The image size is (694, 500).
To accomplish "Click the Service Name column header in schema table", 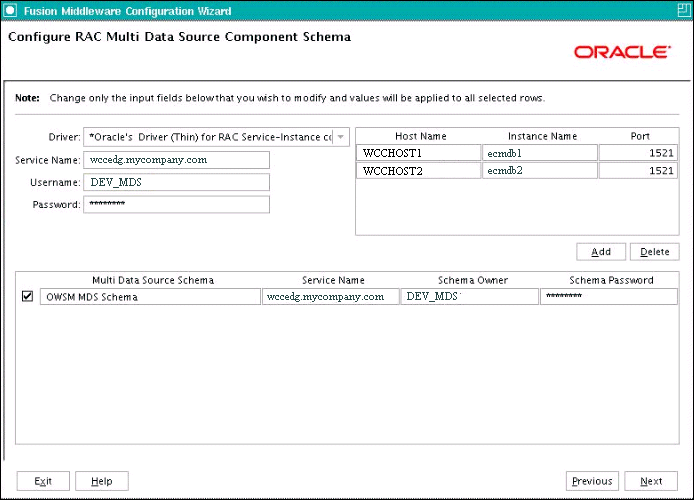I will tap(333, 280).
